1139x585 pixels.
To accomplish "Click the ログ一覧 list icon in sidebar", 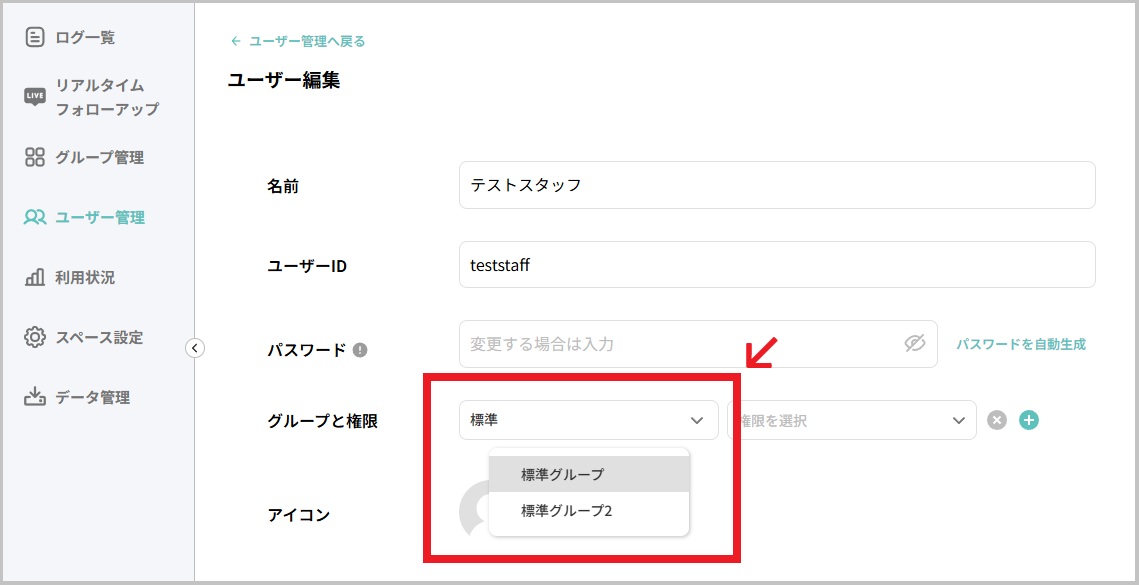I will (x=35, y=37).
